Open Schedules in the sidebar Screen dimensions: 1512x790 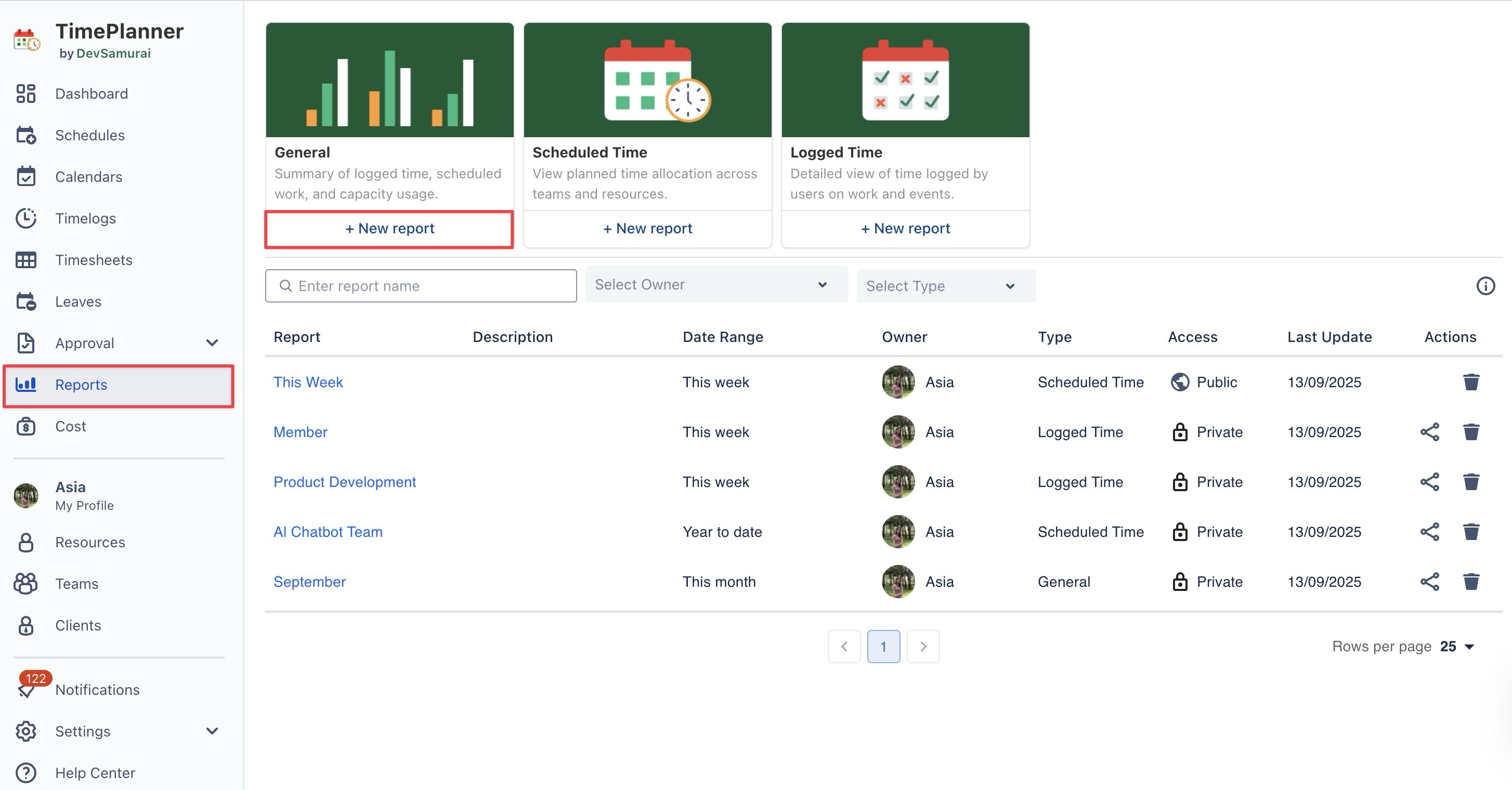(x=89, y=135)
